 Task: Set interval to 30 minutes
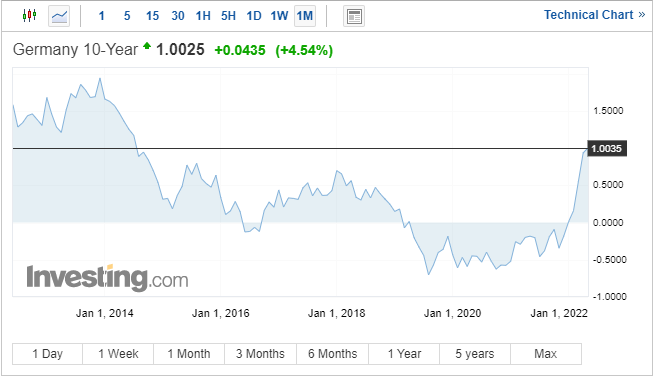(x=178, y=16)
